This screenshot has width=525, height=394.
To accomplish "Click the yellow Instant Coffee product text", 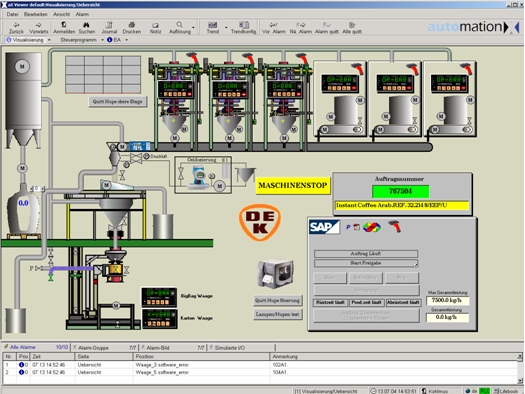I will pos(402,206).
